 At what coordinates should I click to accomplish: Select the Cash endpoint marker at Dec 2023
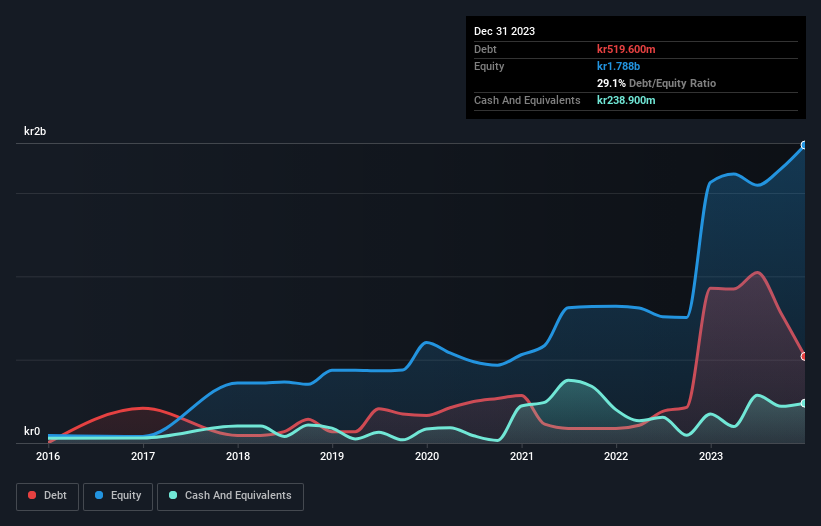(x=804, y=404)
